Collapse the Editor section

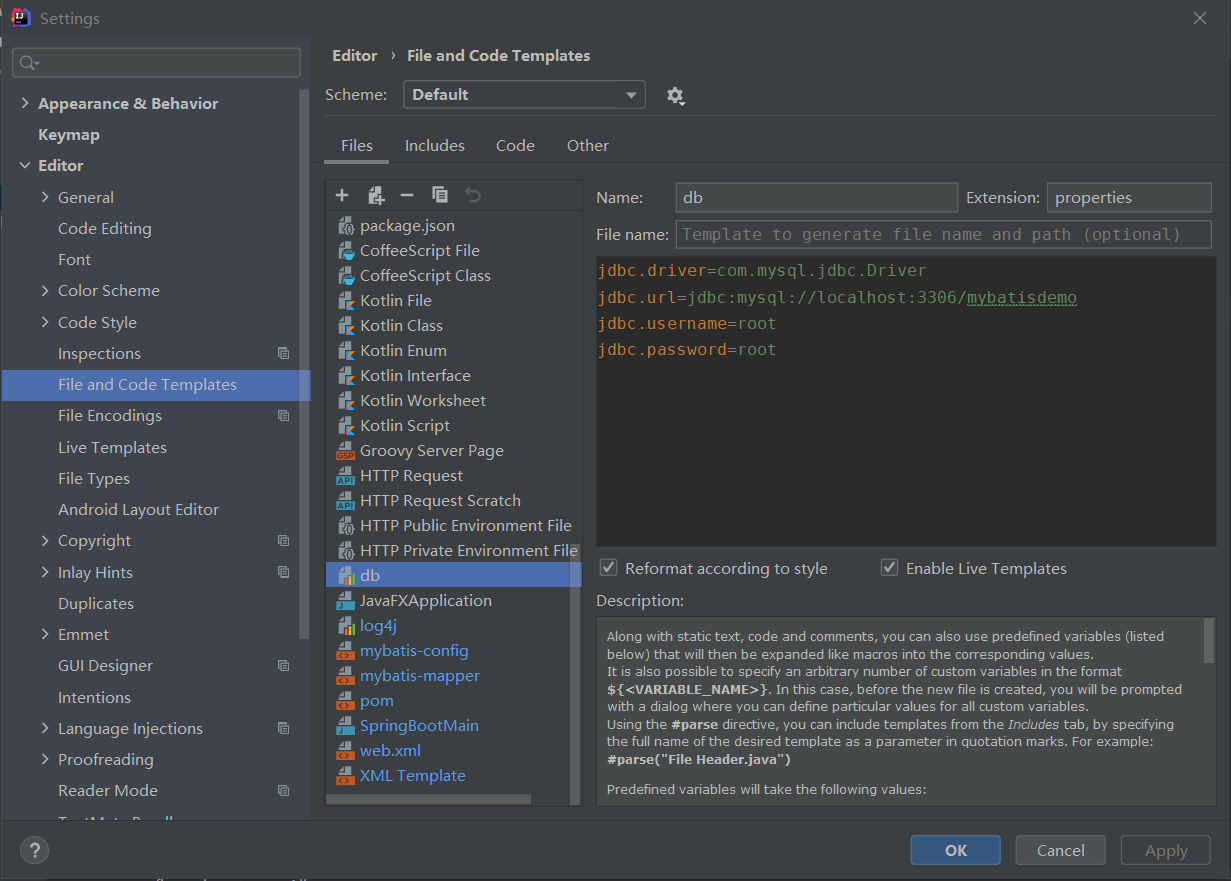coord(24,165)
